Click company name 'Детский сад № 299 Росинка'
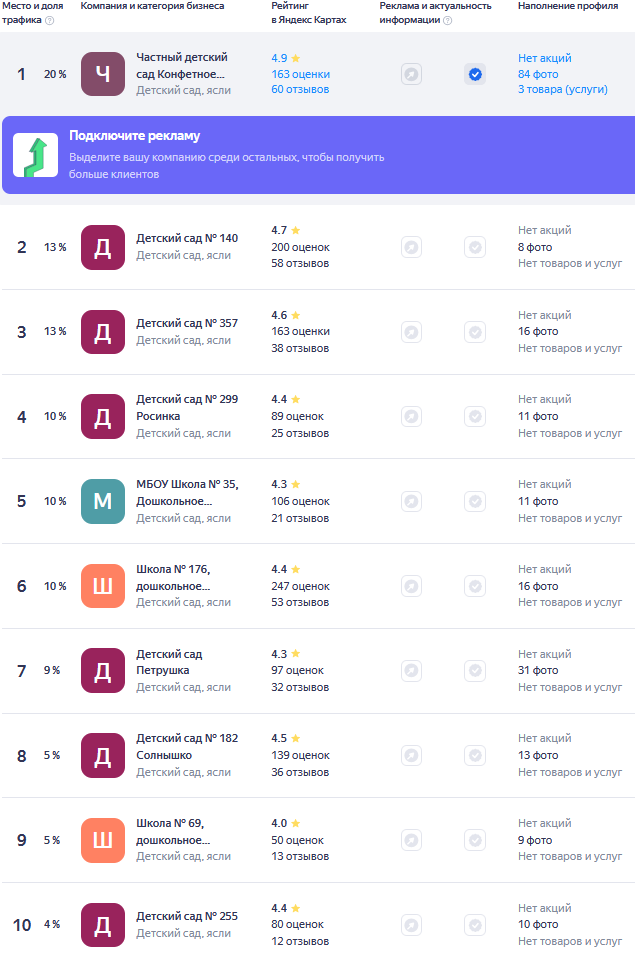This screenshot has height=960, width=635. click(x=187, y=408)
